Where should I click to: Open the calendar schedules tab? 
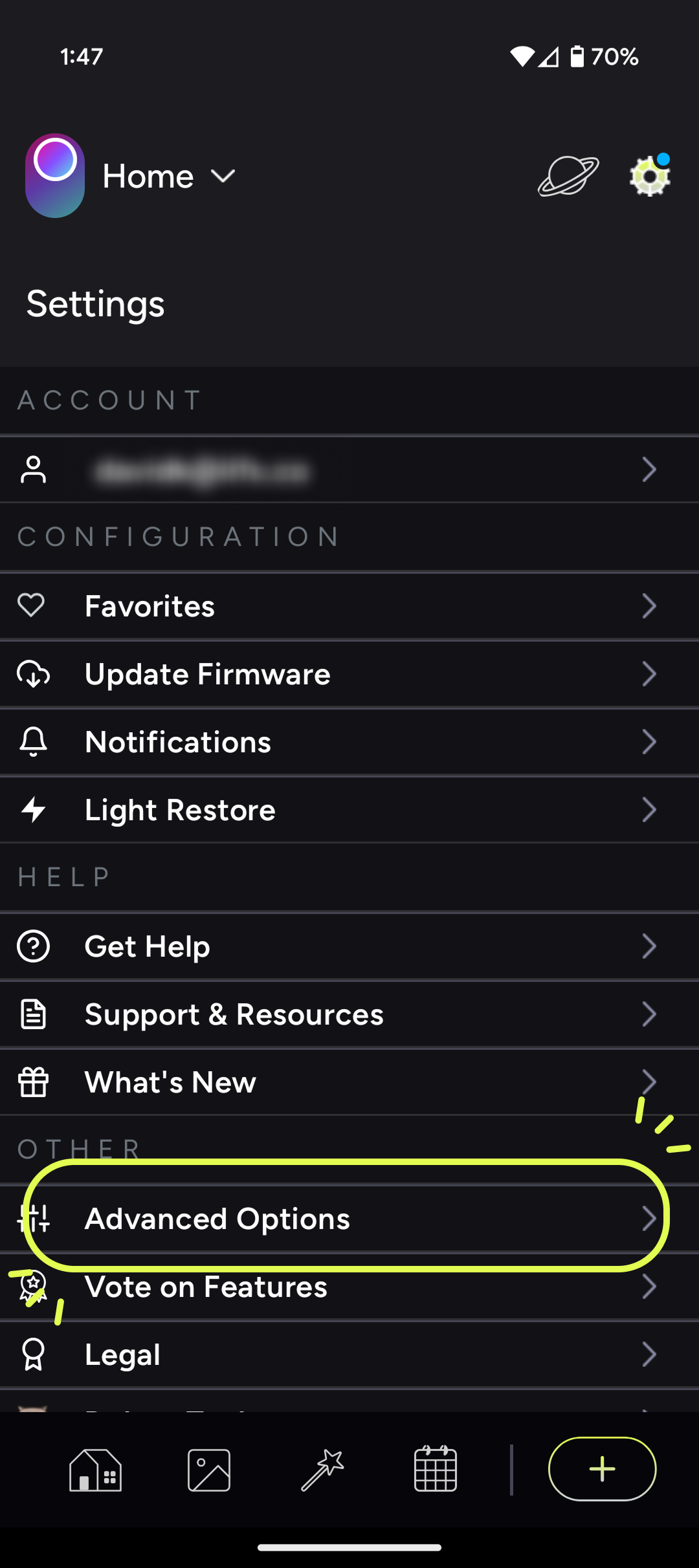[x=436, y=1468]
